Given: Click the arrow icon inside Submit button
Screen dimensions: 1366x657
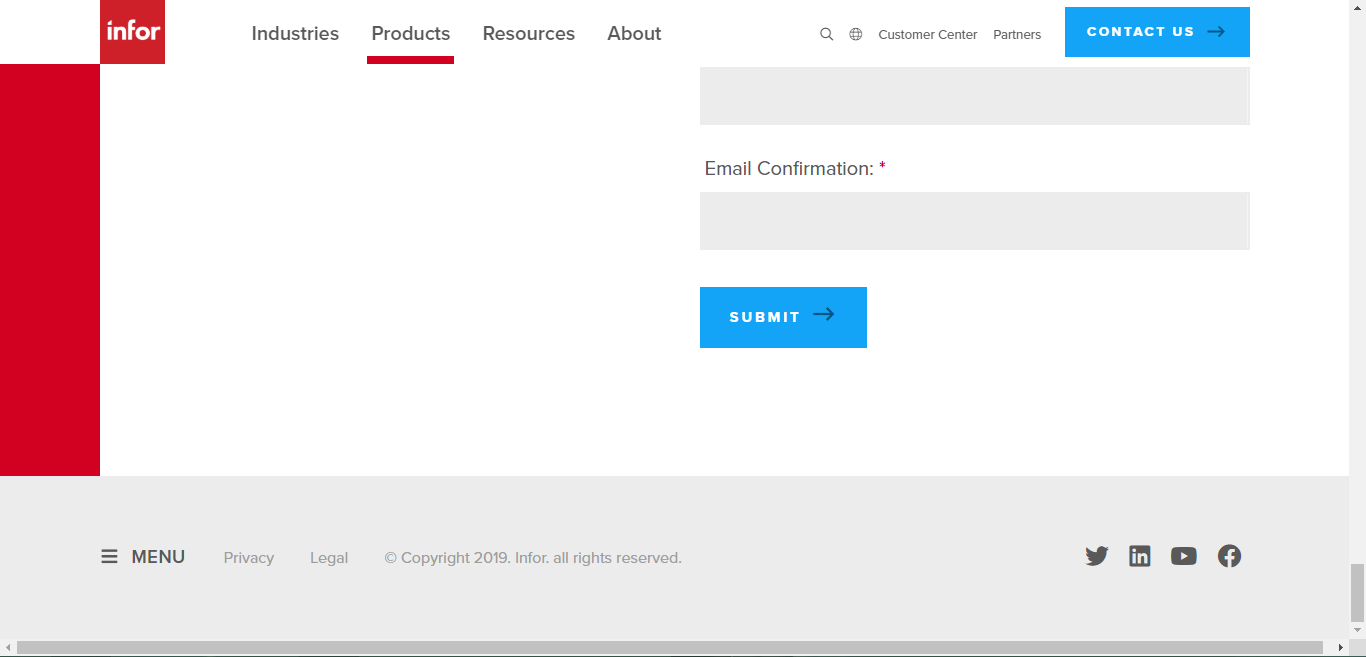Looking at the screenshot, I should (825, 316).
